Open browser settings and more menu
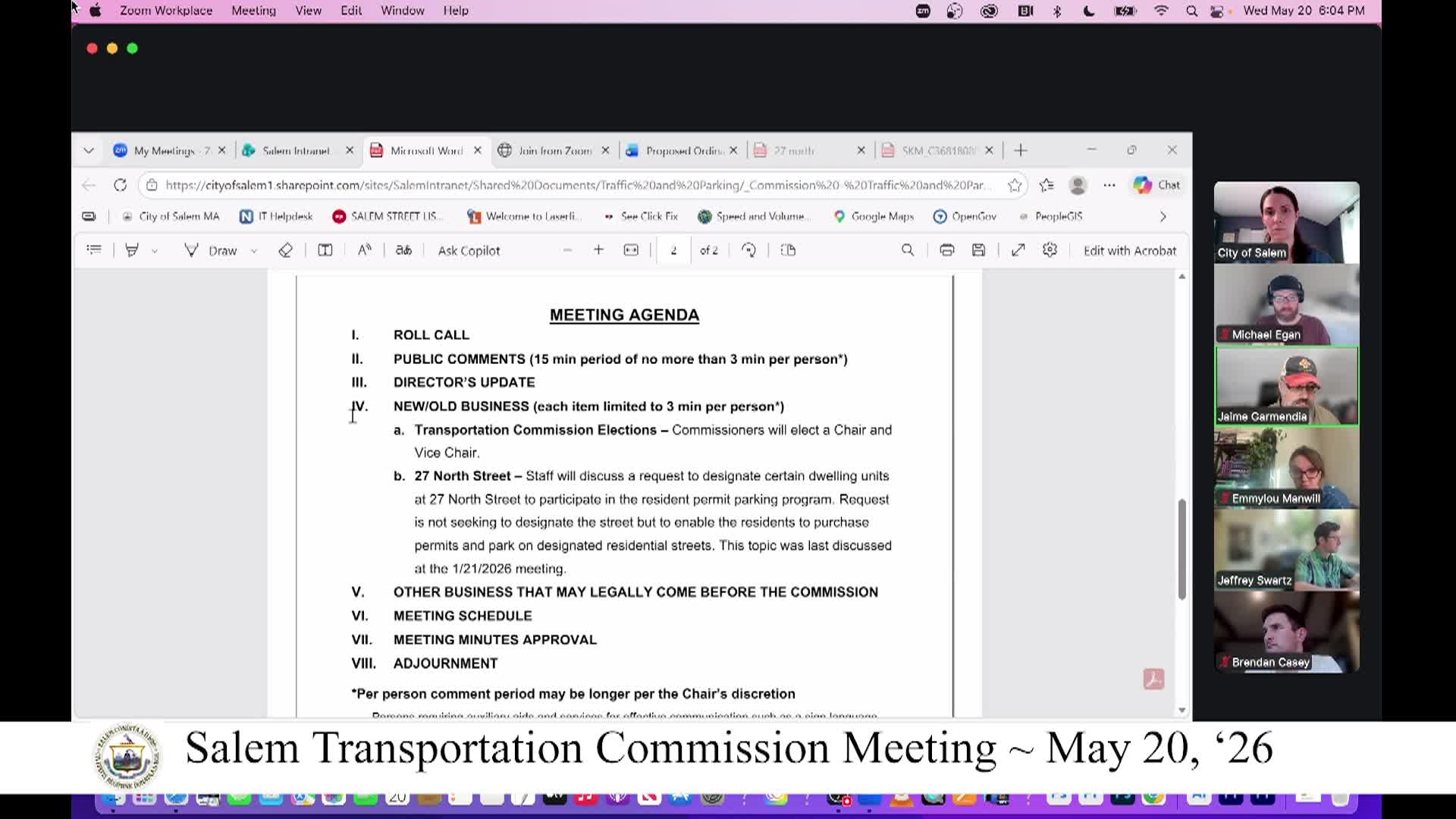The width and height of the screenshot is (1456, 819). [1109, 185]
